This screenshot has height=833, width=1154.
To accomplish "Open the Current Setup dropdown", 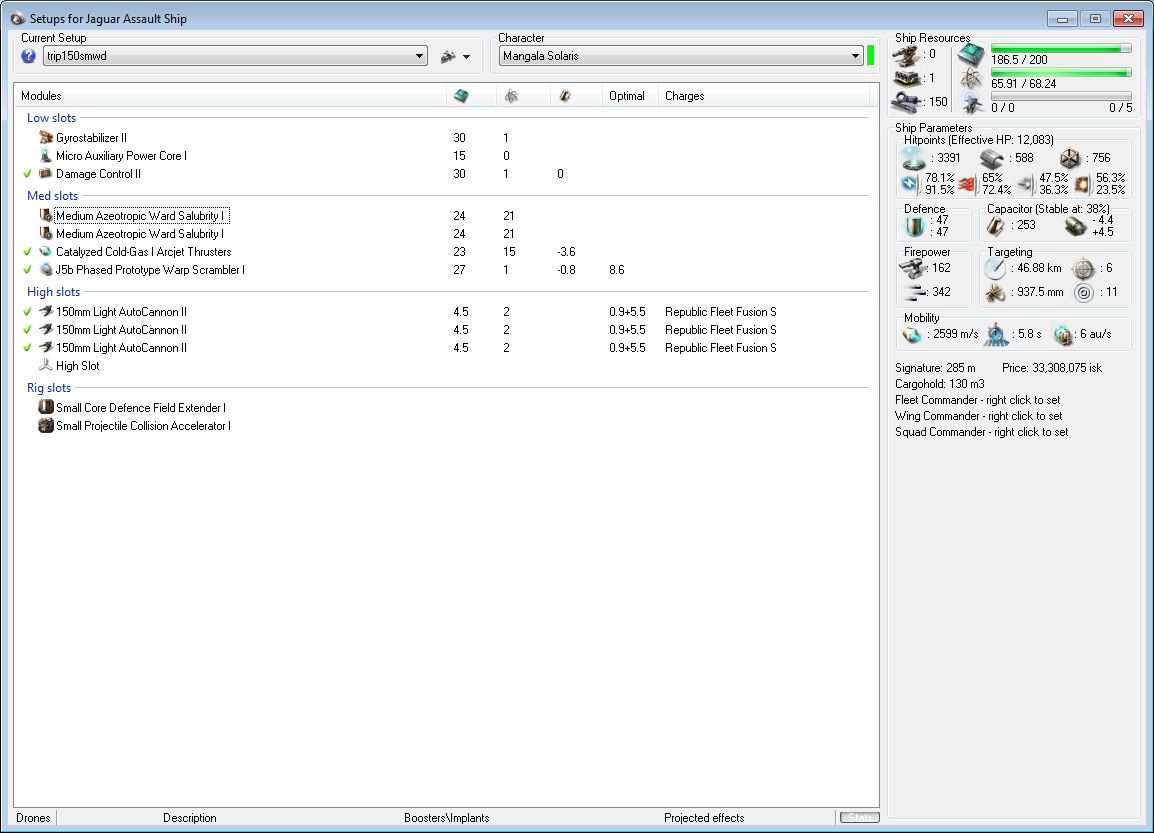I will coord(420,57).
